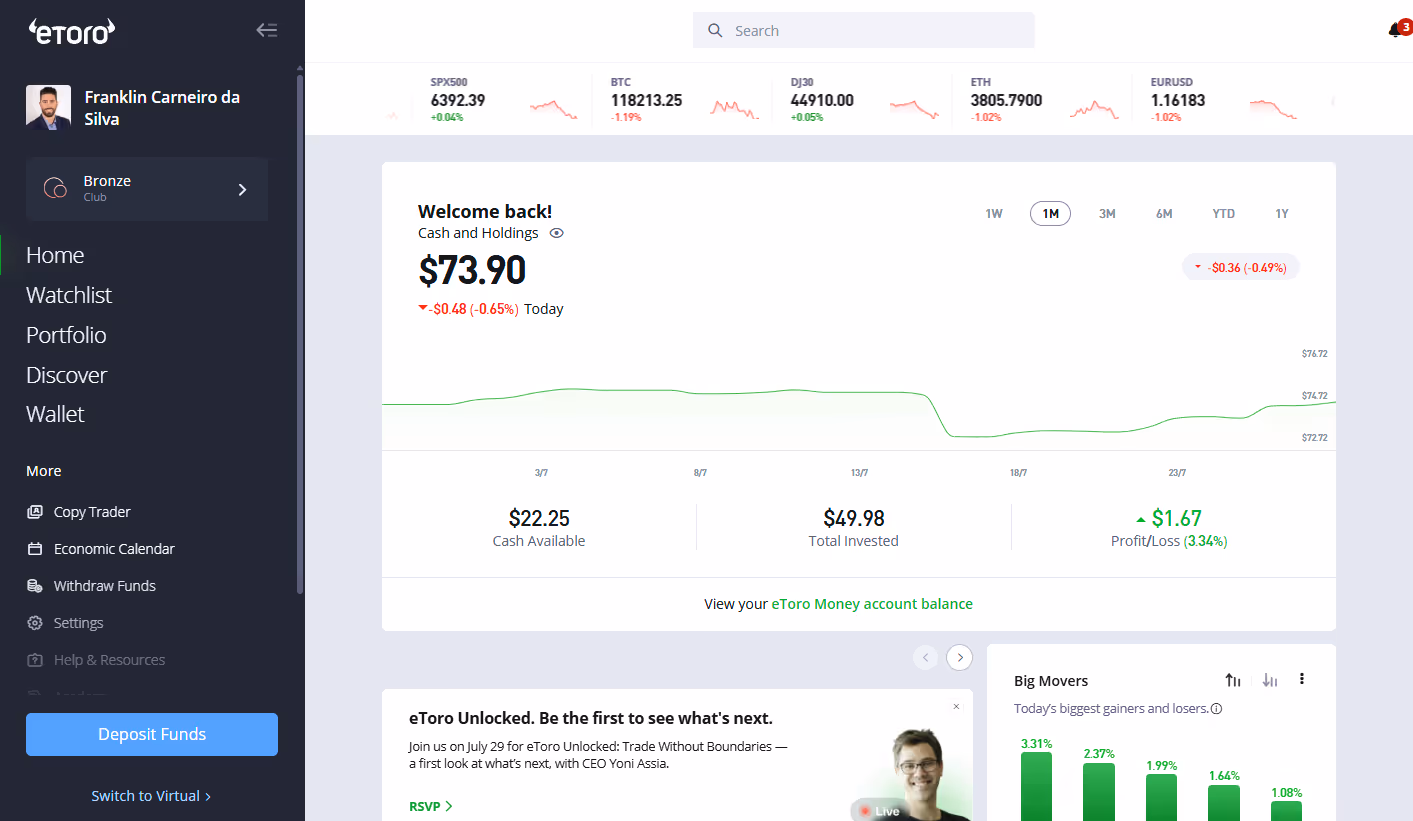The image size is (1413, 821).
Task: Select the 6M chart range
Action: pos(1164,214)
